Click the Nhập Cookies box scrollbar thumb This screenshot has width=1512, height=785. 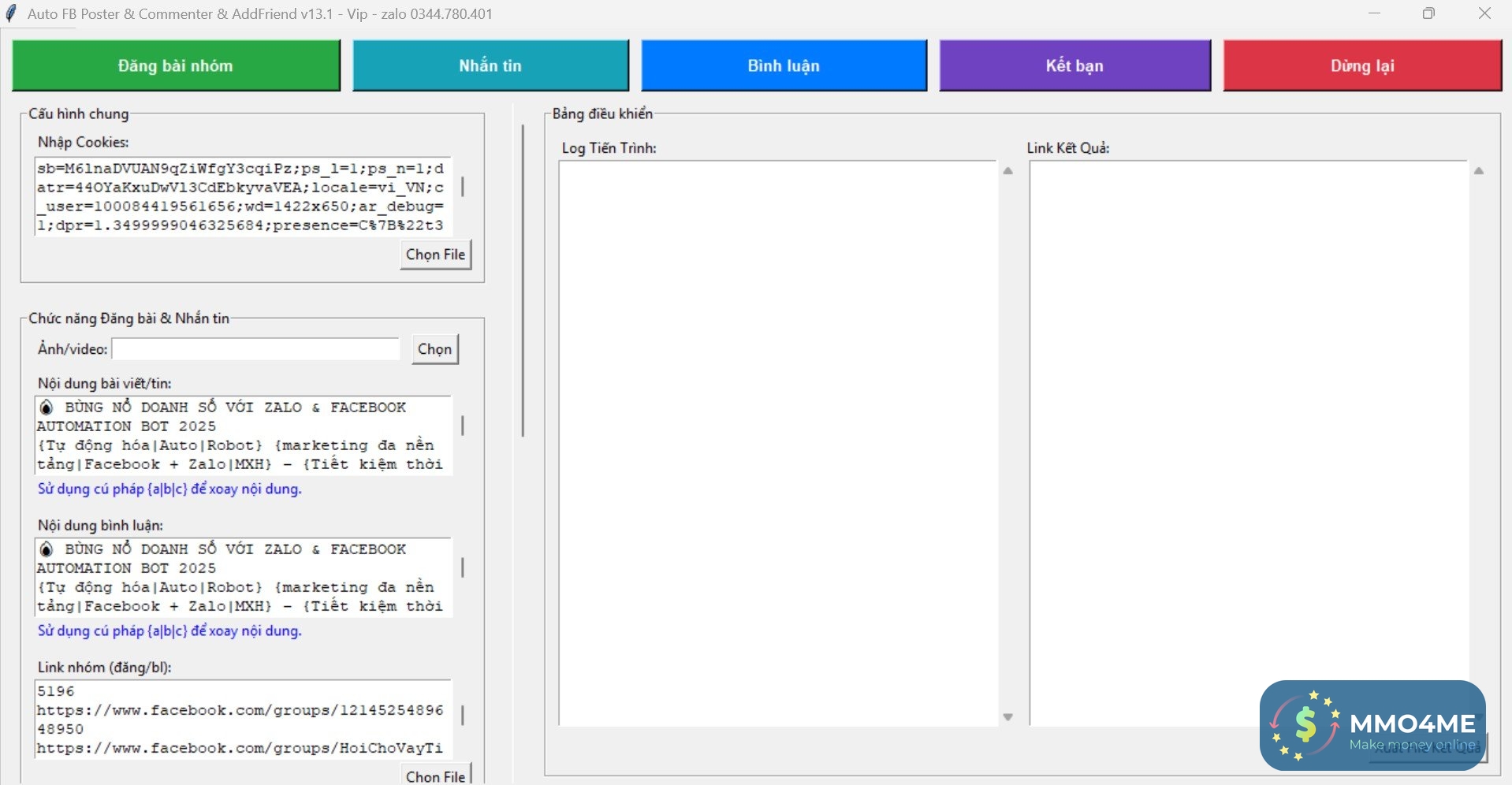click(463, 187)
